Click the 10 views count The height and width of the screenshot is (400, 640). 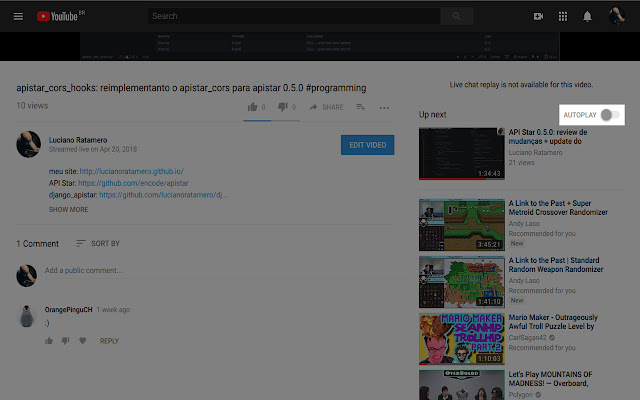tap(32, 106)
